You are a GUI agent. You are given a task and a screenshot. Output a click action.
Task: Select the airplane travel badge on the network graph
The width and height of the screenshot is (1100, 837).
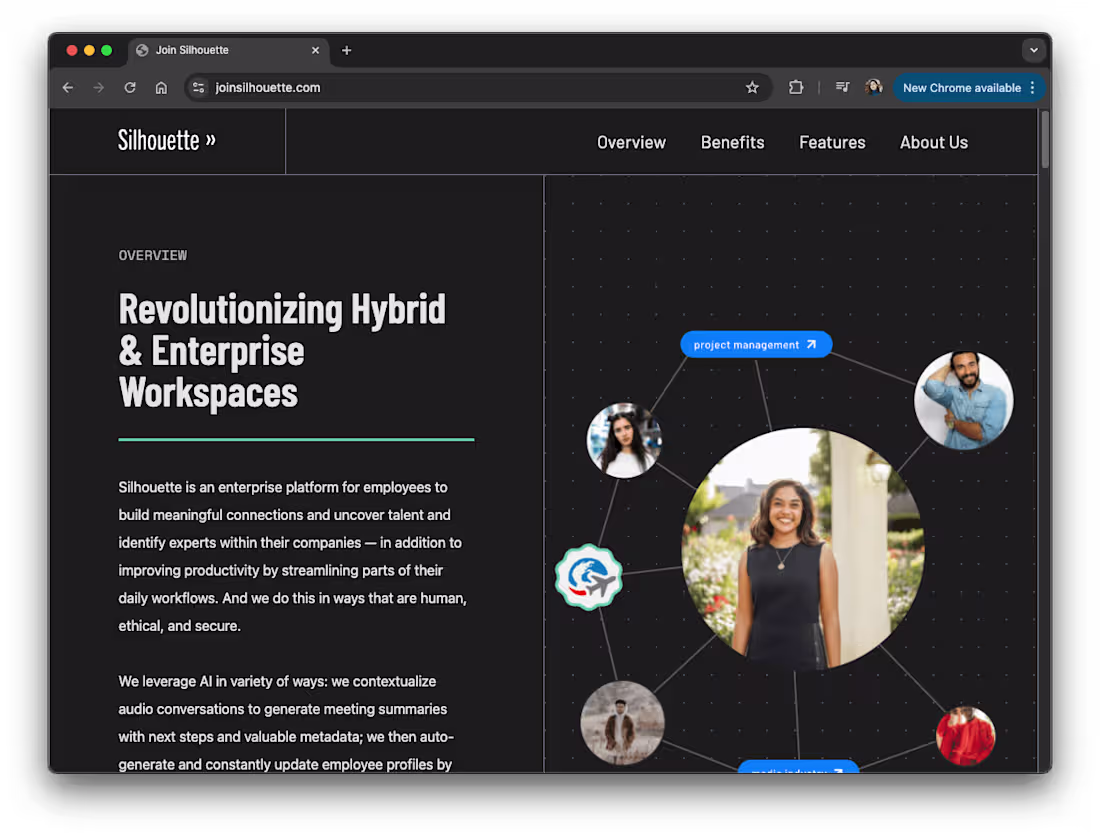pos(588,578)
